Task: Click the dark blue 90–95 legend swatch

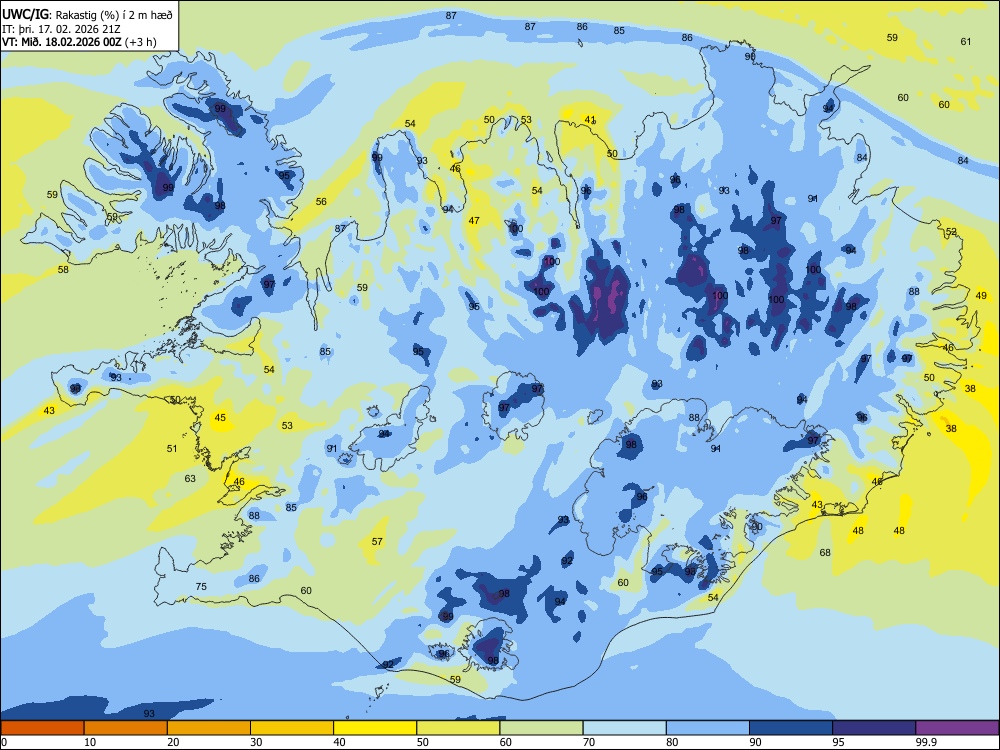Action: pyautogui.click(x=791, y=728)
